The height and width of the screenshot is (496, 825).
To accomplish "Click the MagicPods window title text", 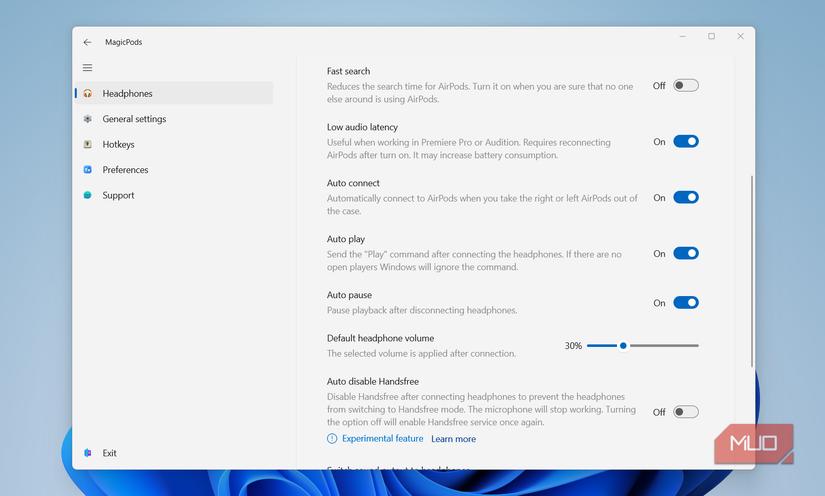I will pos(124,42).
